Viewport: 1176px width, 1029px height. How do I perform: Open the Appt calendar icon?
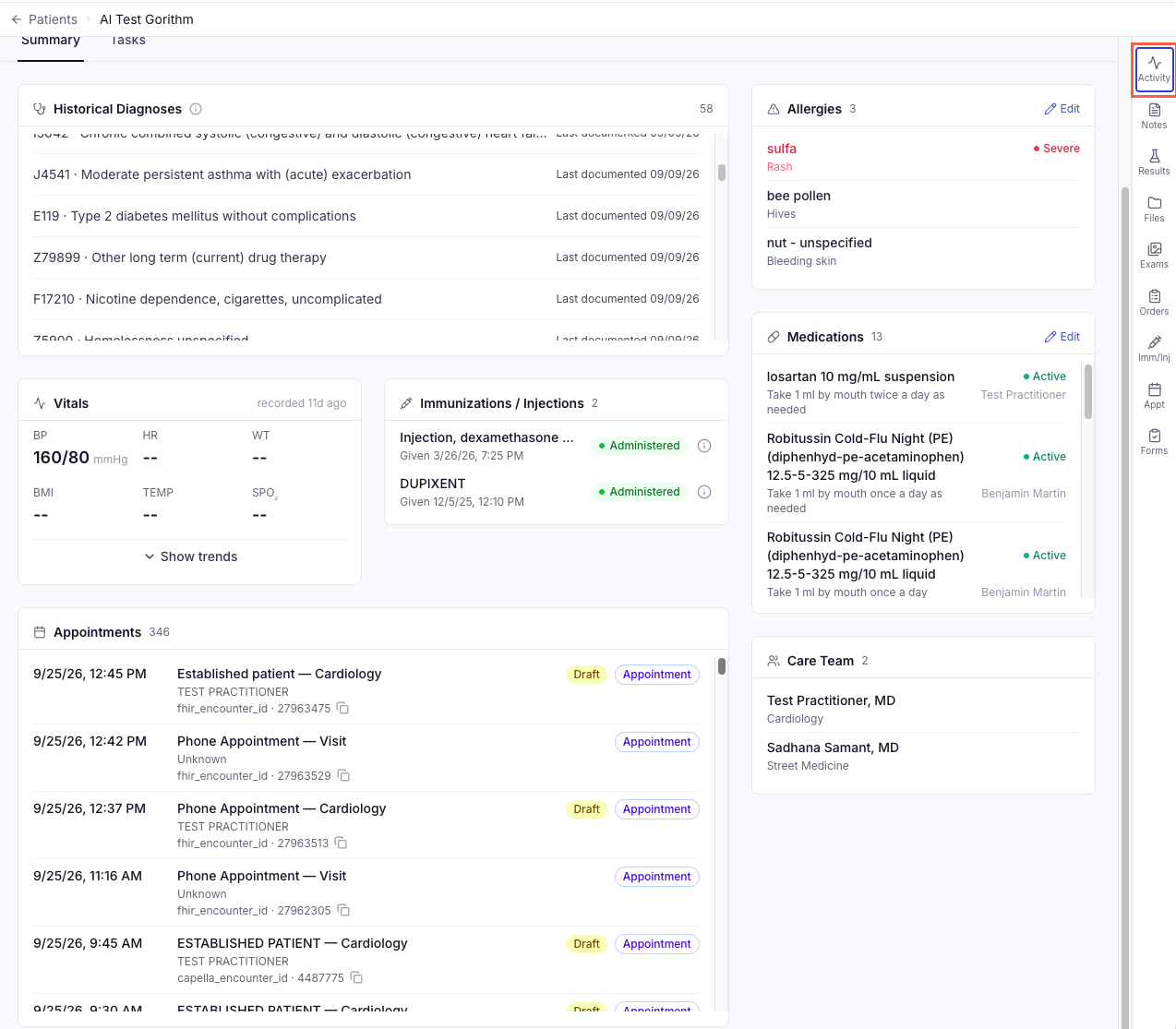coord(1154,396)
